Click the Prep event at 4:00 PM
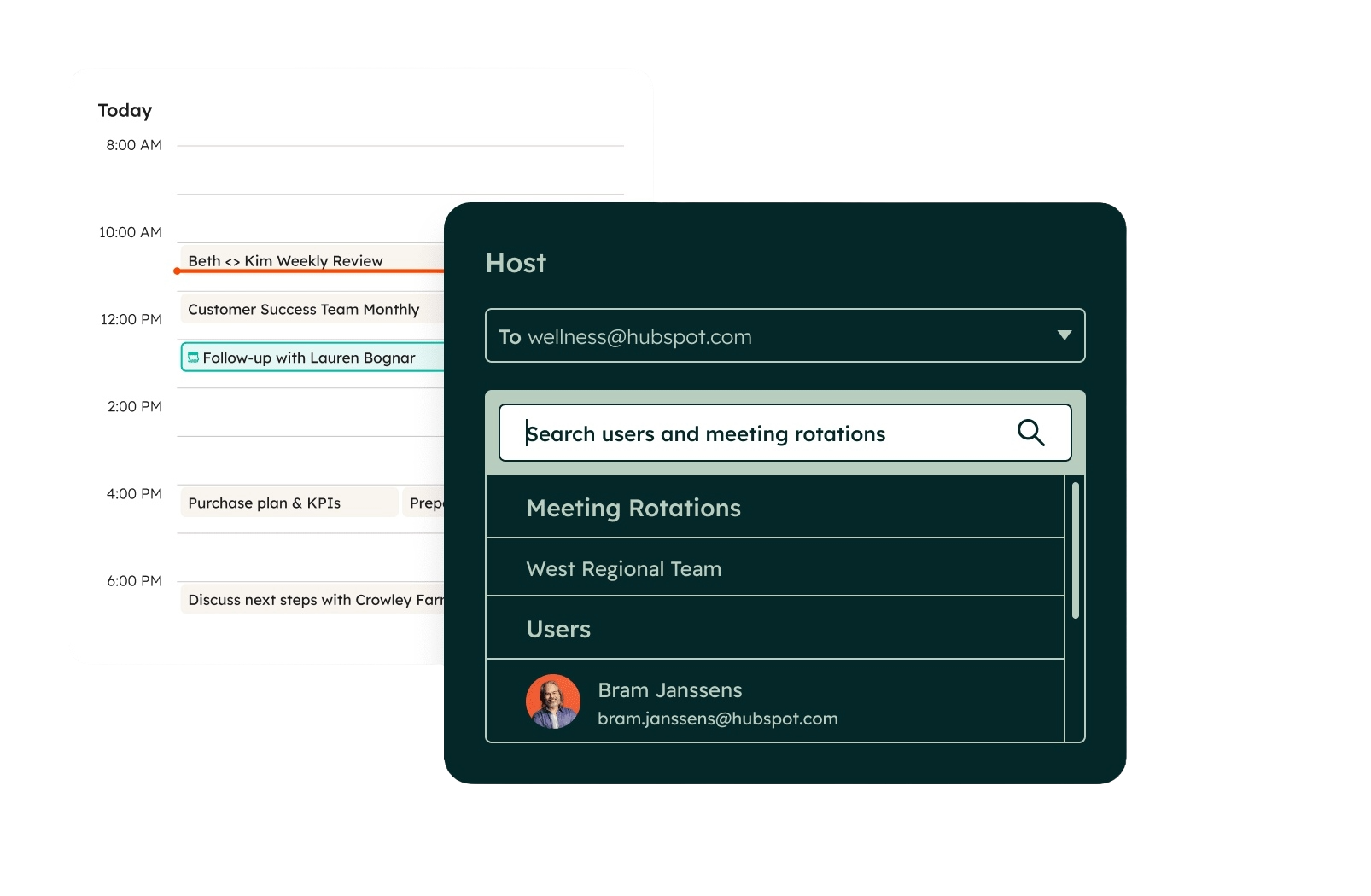Viewport: 1371px width, 896px height. click(x=424, y=503)
